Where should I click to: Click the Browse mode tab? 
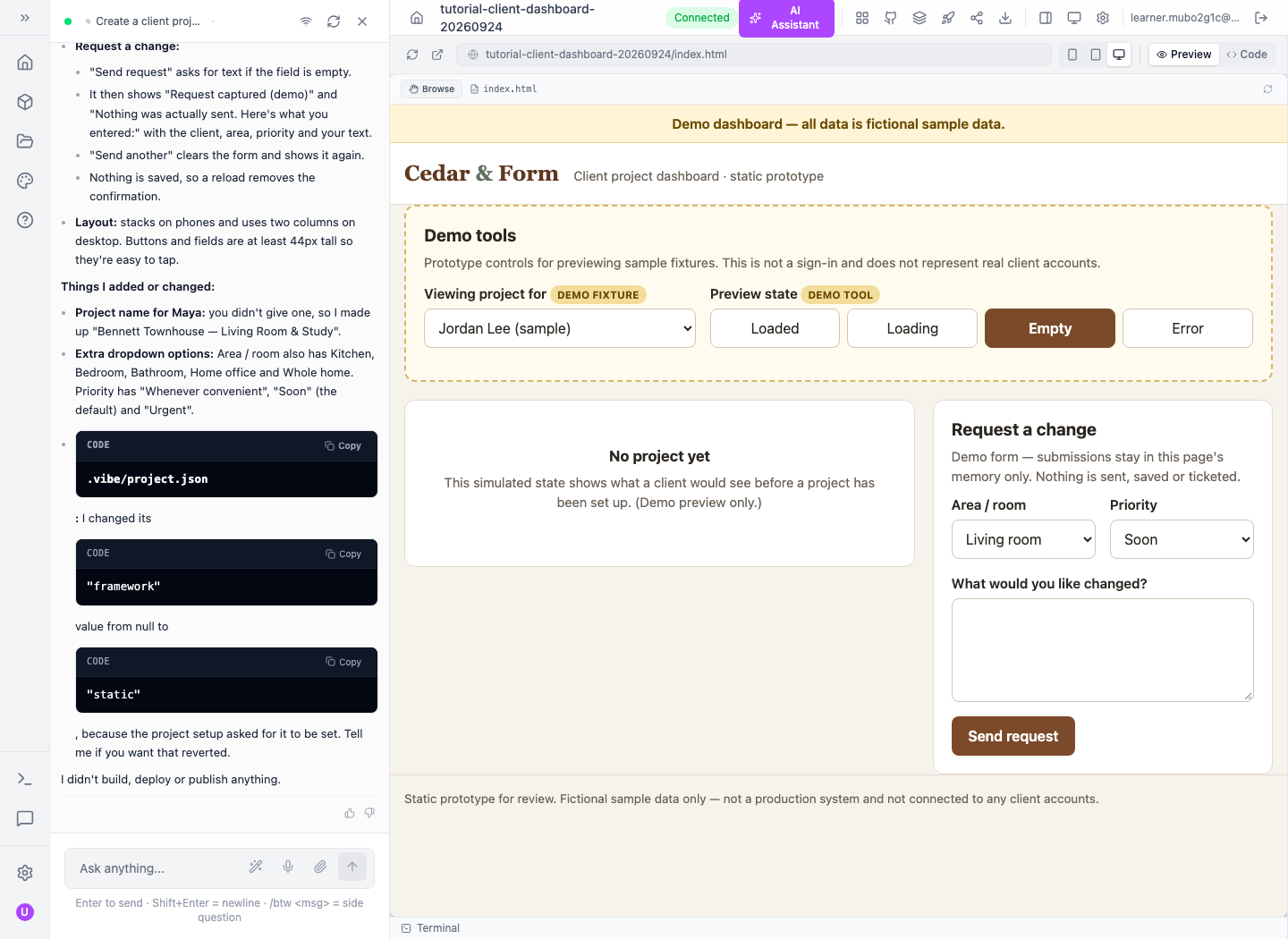point(432,89)
